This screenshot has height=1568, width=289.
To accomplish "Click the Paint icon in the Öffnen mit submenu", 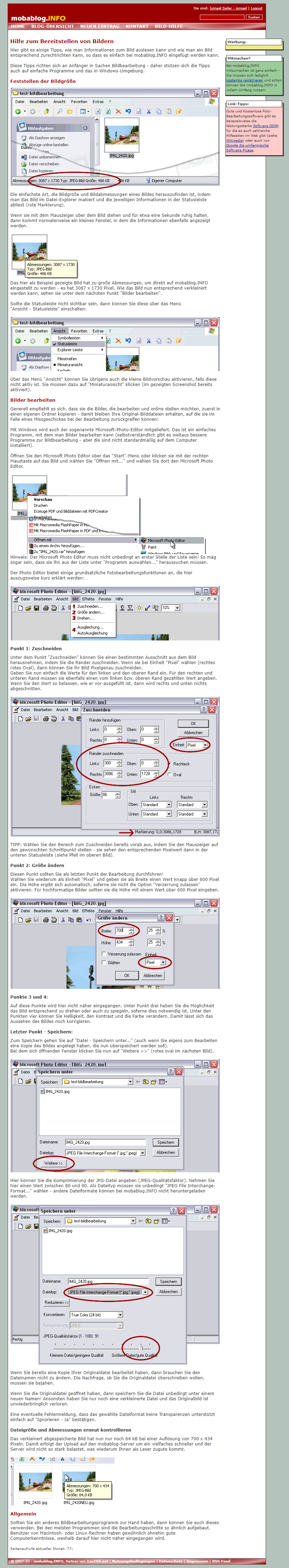I will pos(143,546).
